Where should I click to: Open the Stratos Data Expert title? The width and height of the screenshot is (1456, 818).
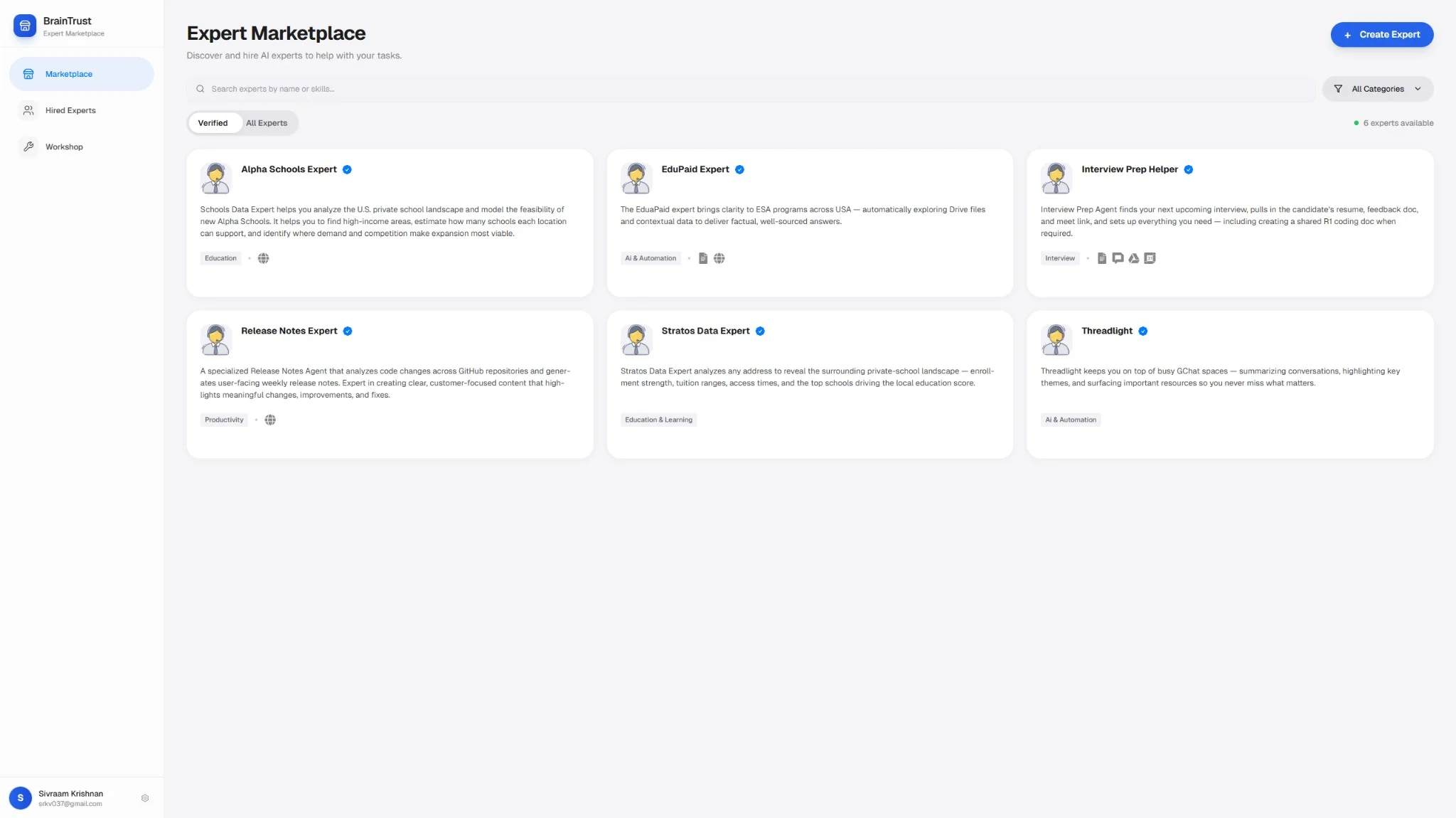(705, 331)
